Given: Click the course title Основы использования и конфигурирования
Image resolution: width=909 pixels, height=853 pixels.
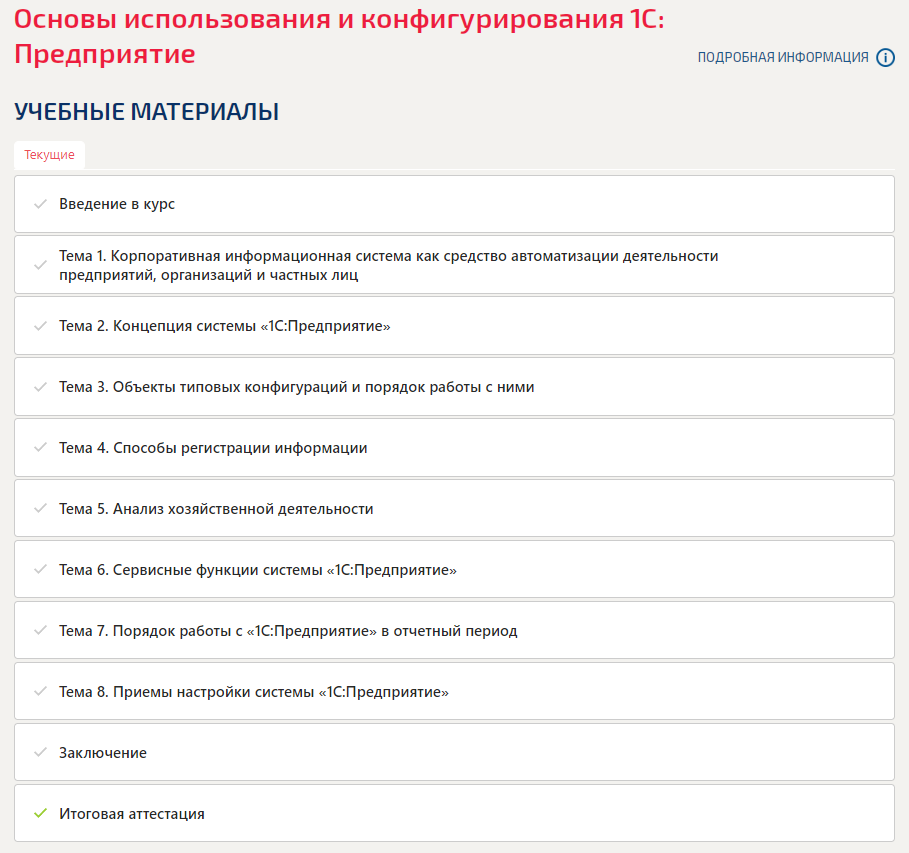Looking at the screenshot, I should (x=339, y=37).
